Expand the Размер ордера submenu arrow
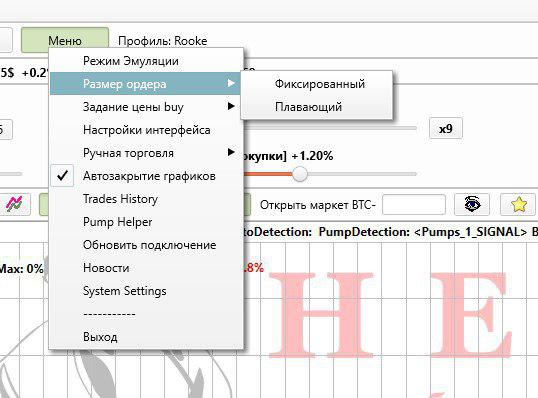538x398 pixels. (x=232, y=83)
